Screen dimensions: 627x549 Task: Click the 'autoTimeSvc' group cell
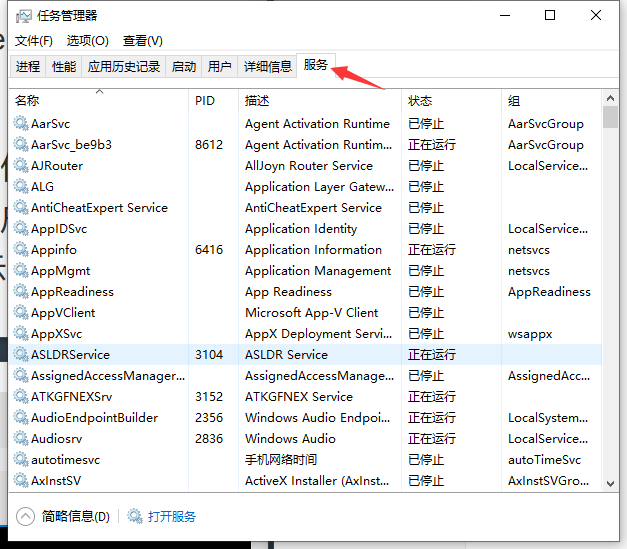[x=544, y=459]
